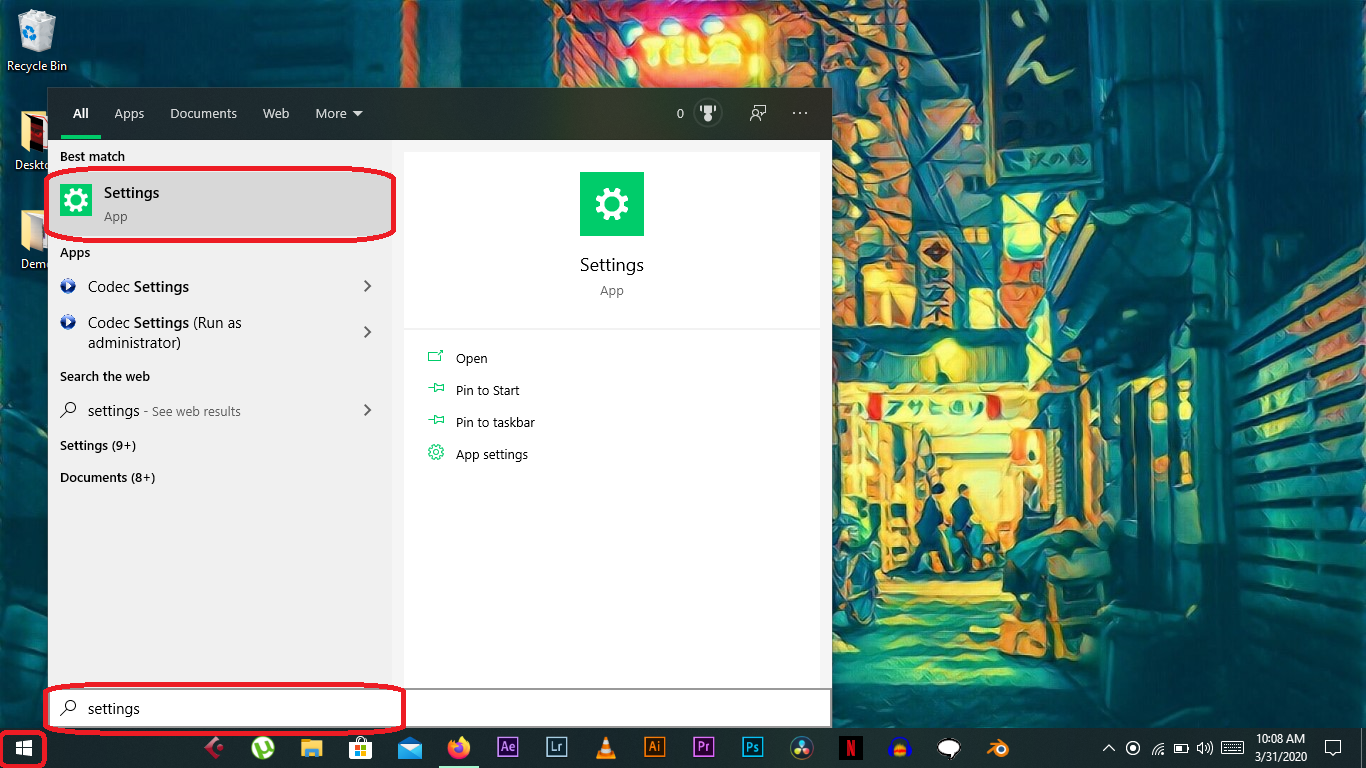Expand the More filter dropdown
Viewport: 1366px width, 768px height.
(339, 113)
